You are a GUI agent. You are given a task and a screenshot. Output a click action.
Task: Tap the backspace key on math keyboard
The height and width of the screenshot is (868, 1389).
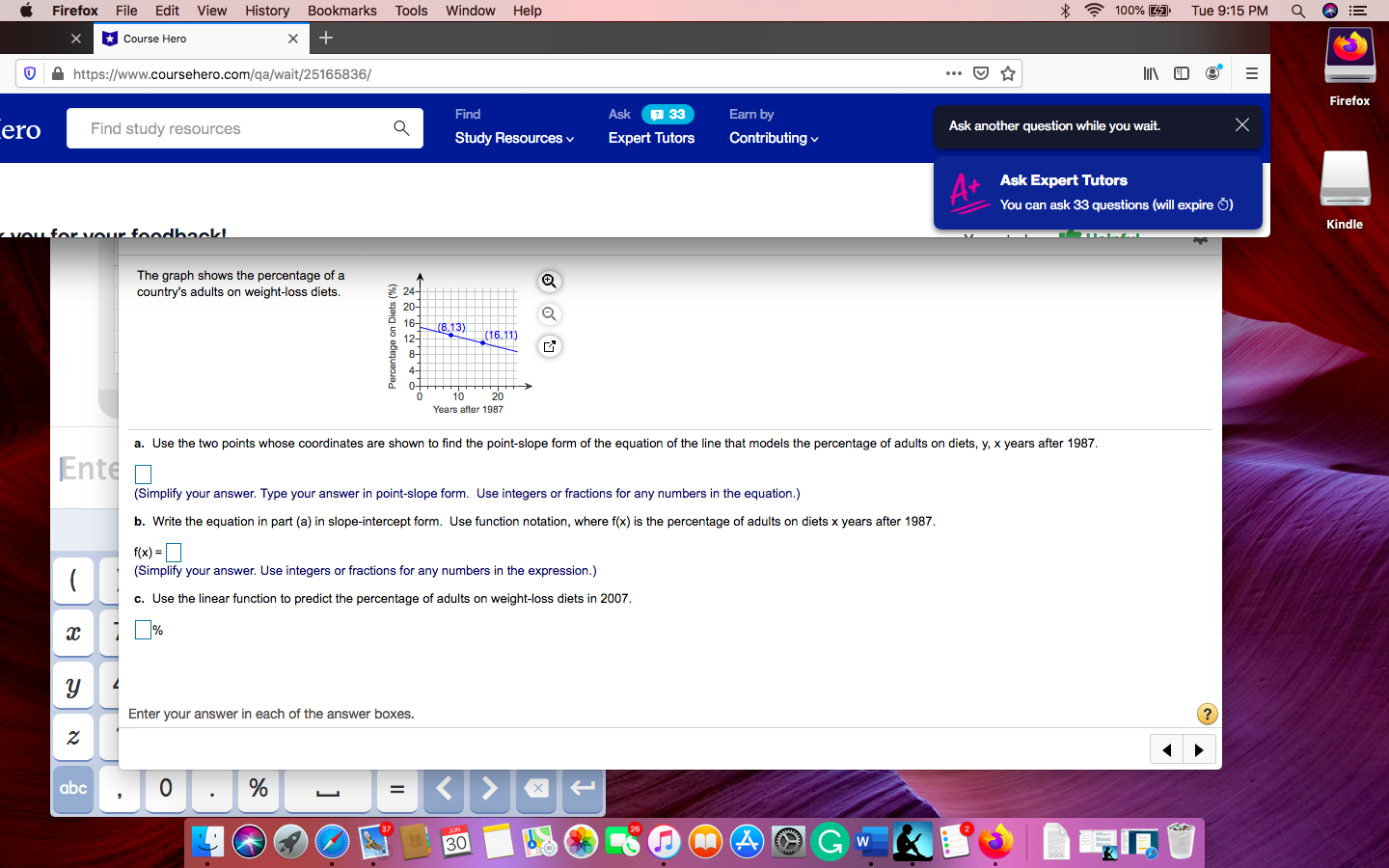537,789
